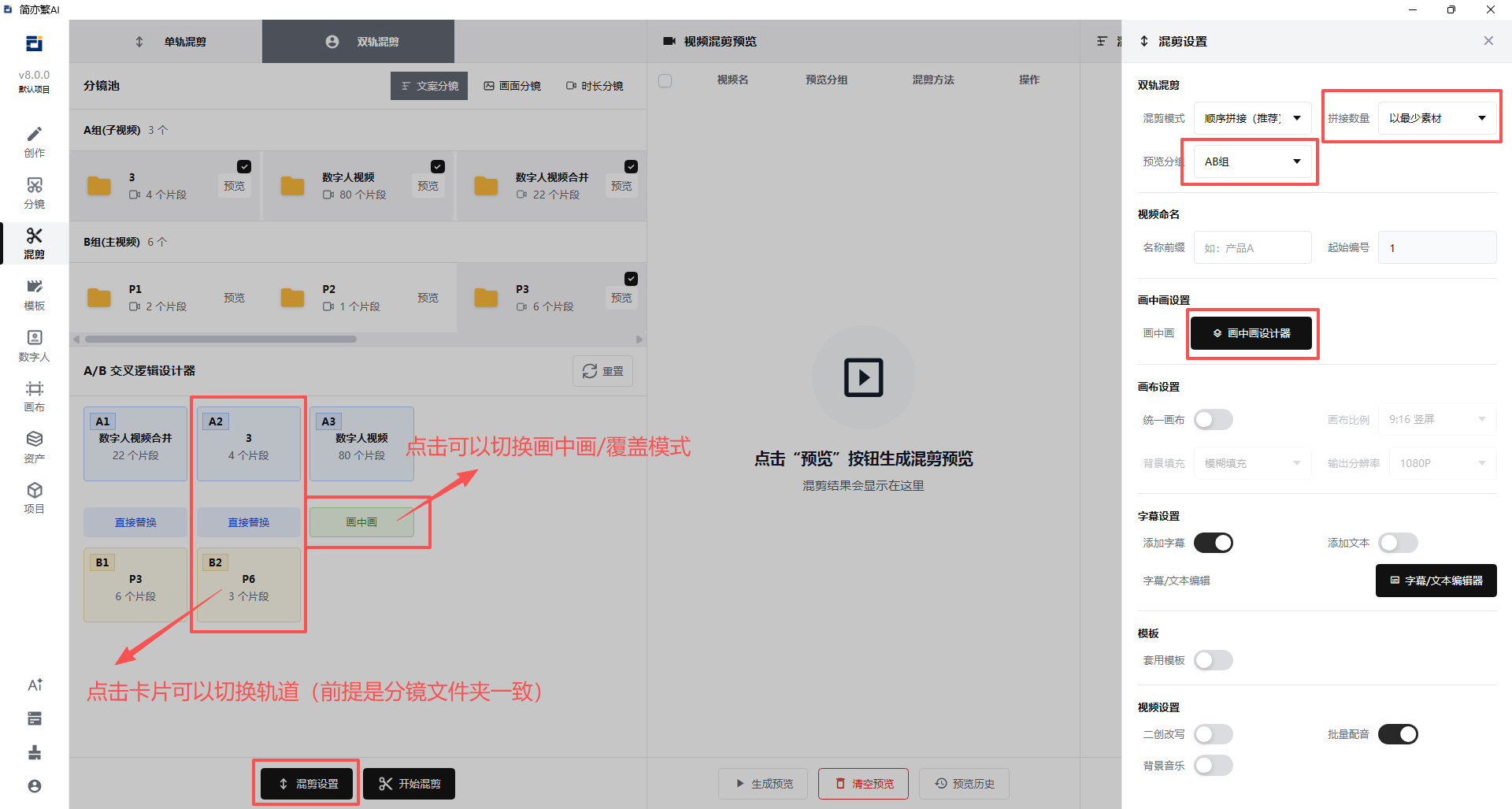The height and width of the screenshot is (809, 1512).
Task: Click the camera icon next to 视频混剪预览
Action: 669,41
